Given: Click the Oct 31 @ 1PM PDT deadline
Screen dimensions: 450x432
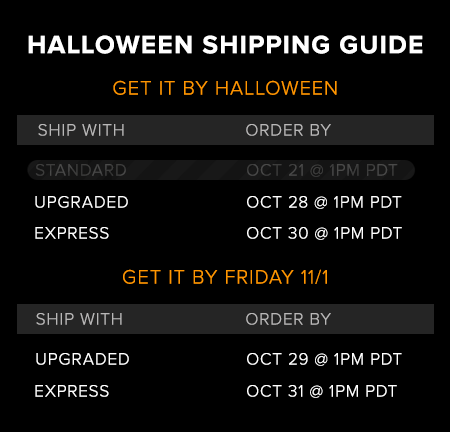Looking at the screenshot, I should coord(322,391).
